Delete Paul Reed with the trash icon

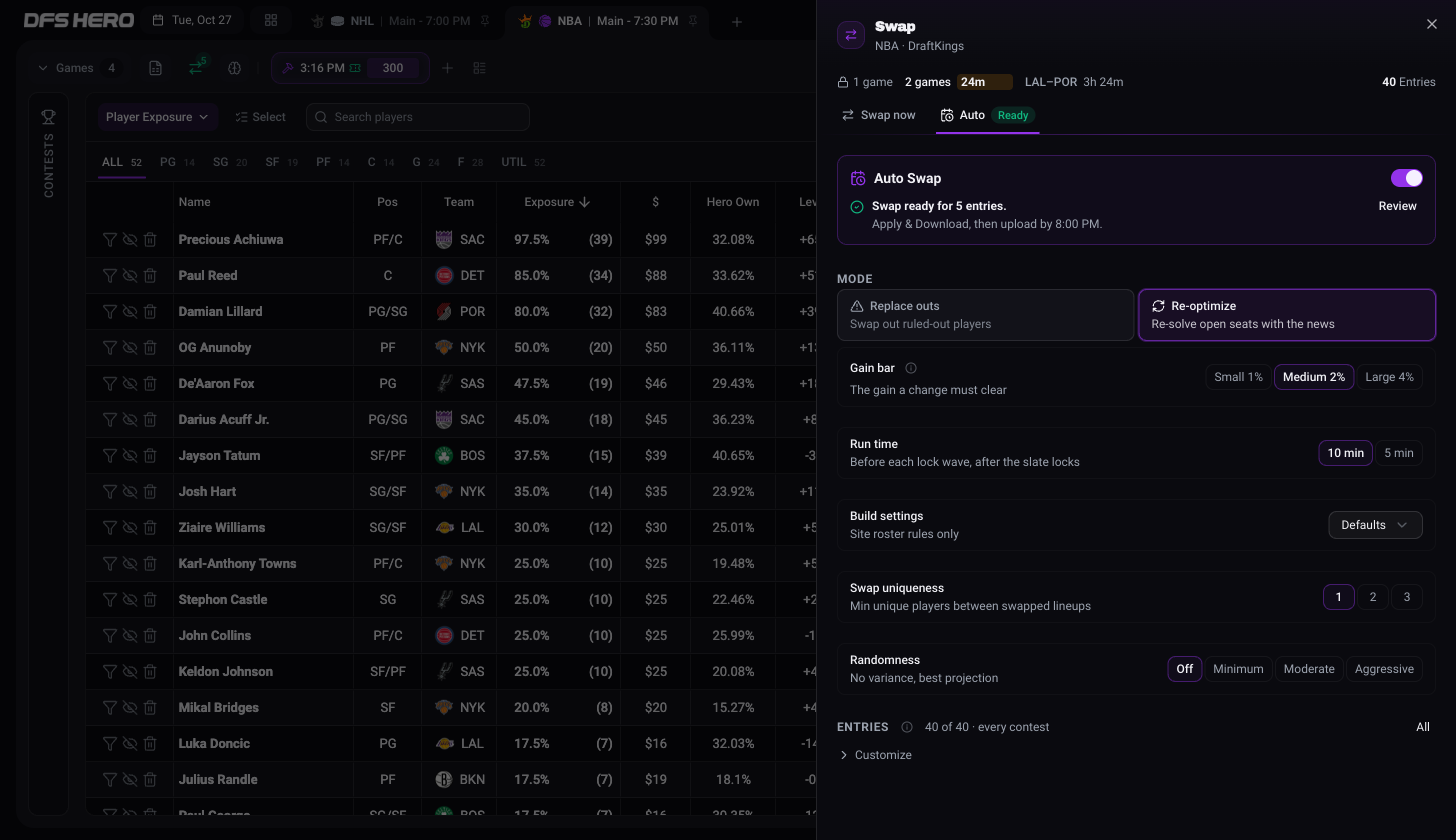point(150,276)
